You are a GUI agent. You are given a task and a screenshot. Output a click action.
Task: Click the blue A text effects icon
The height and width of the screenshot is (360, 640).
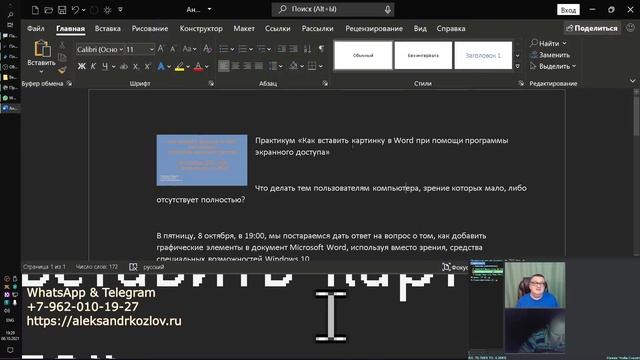(x=161, y=66)
